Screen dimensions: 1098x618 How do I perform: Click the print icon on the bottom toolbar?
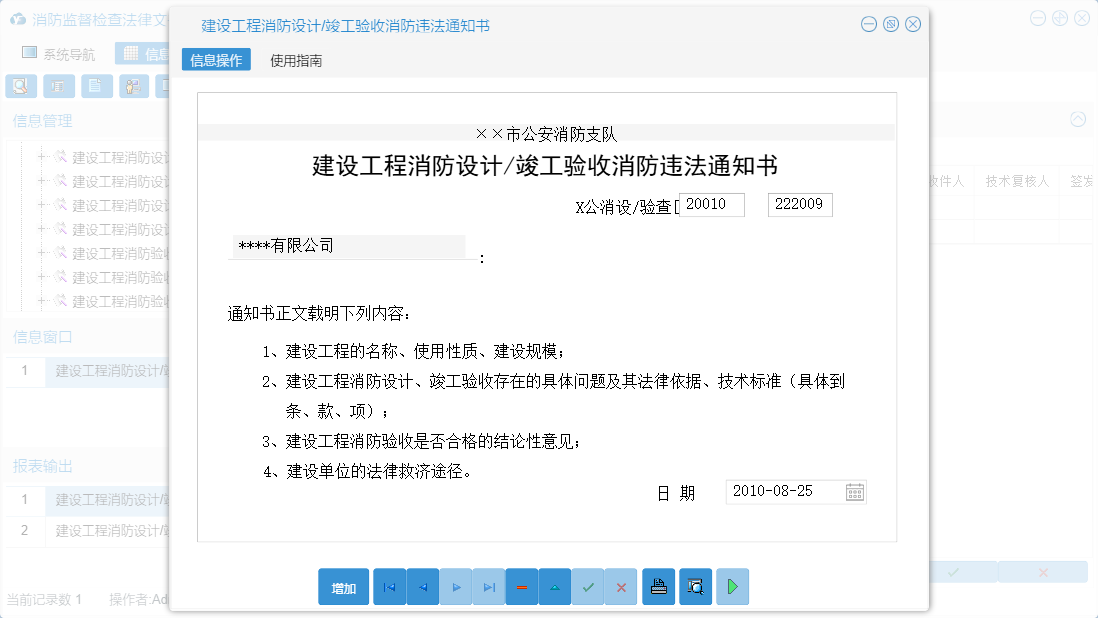658,587
